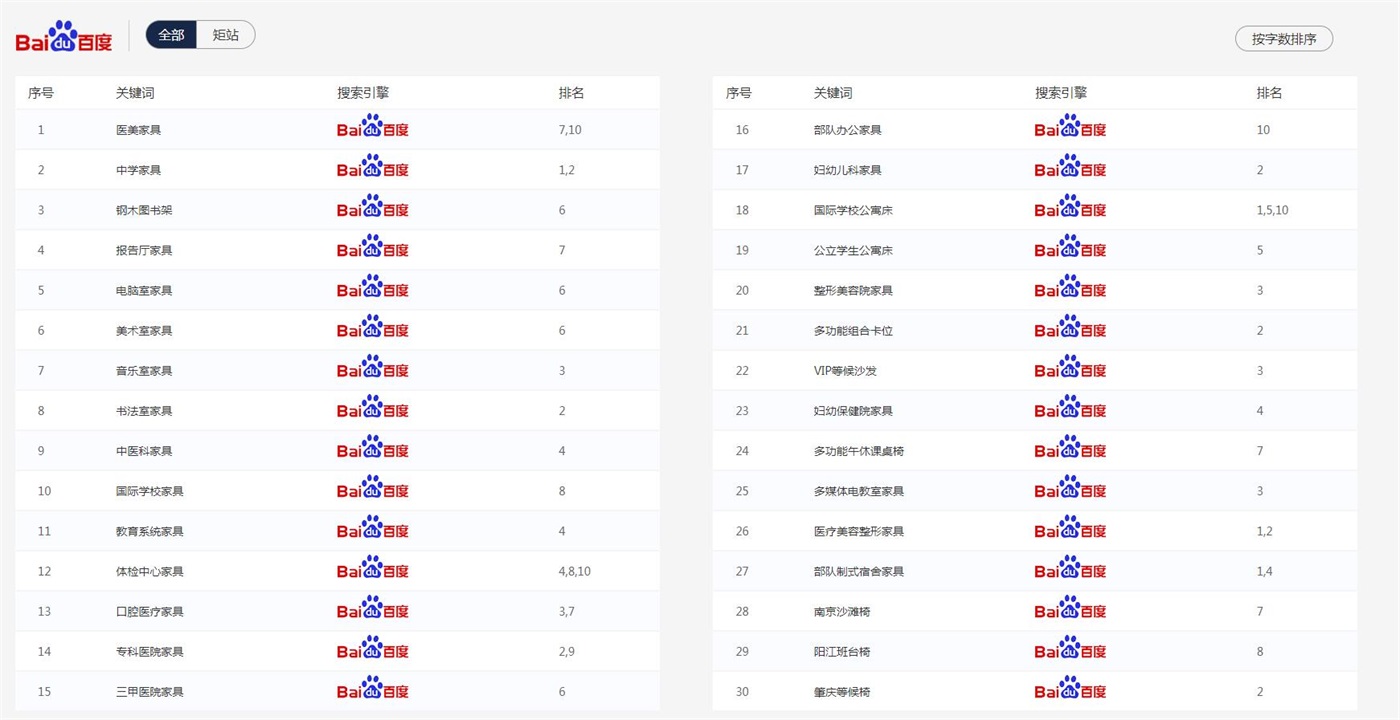Screen dimensions: 1400x720
Task: Click Baidu icon in the 国际学校公寓床 row
Action: pyautogui.click(x=1070, y=209)
